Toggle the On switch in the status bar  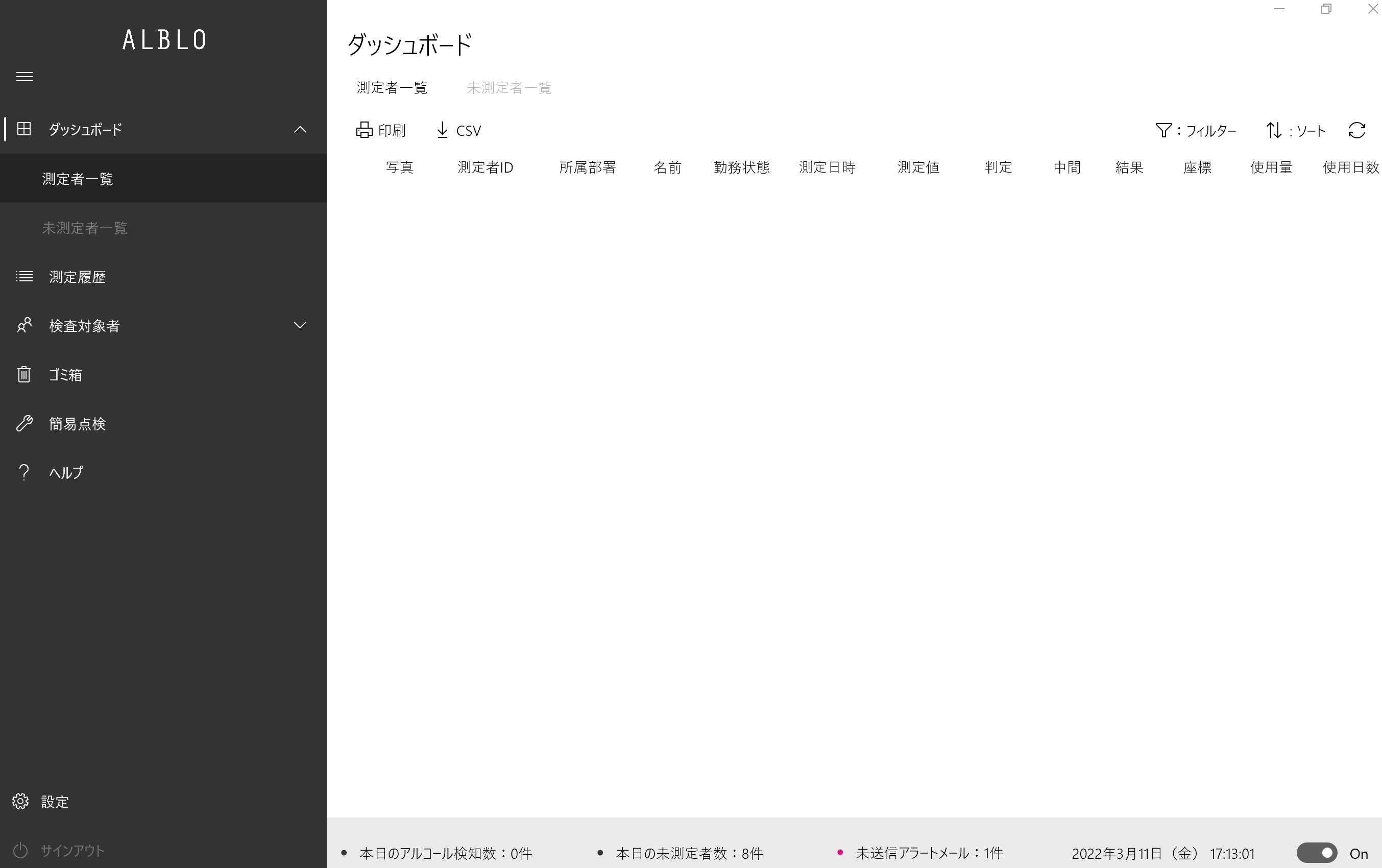point(1316,853)
